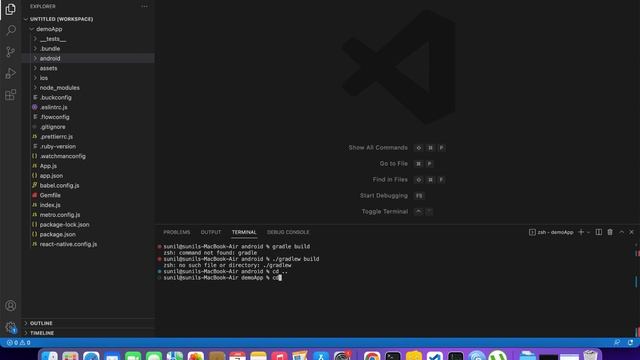
Task: Click the terminal prompt input line
Action: (222, 278)
